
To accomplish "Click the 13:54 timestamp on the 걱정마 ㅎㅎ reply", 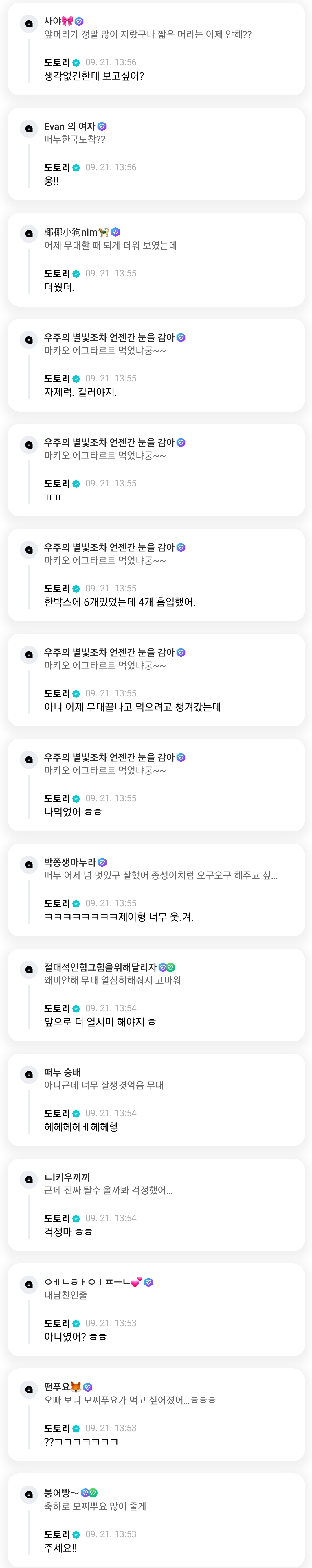I will click(x=111, y=1218).
